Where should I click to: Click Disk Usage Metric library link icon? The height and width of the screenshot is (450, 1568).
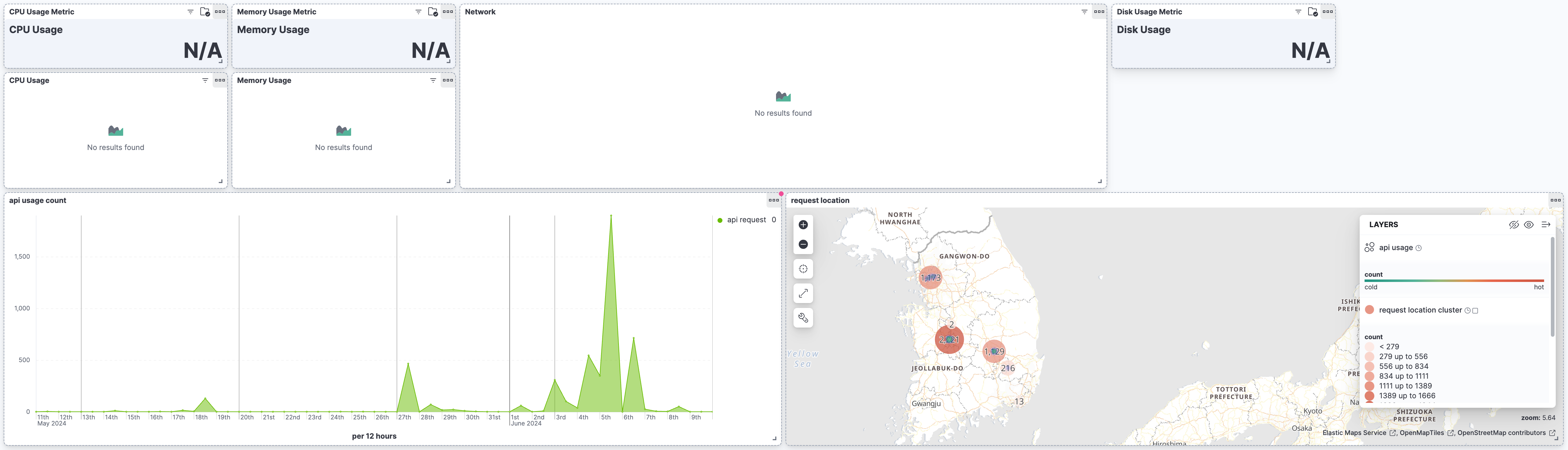tap(1312, 12)
